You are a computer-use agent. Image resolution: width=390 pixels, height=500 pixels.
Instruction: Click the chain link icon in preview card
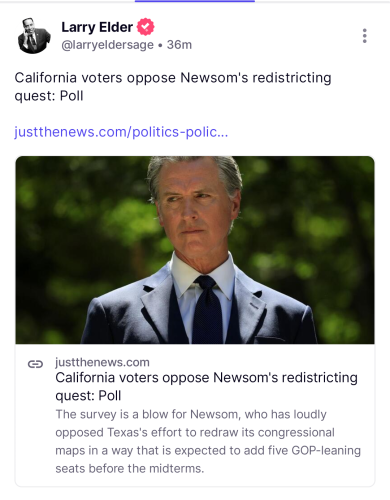pyautogui.click(x=35, y=364)
